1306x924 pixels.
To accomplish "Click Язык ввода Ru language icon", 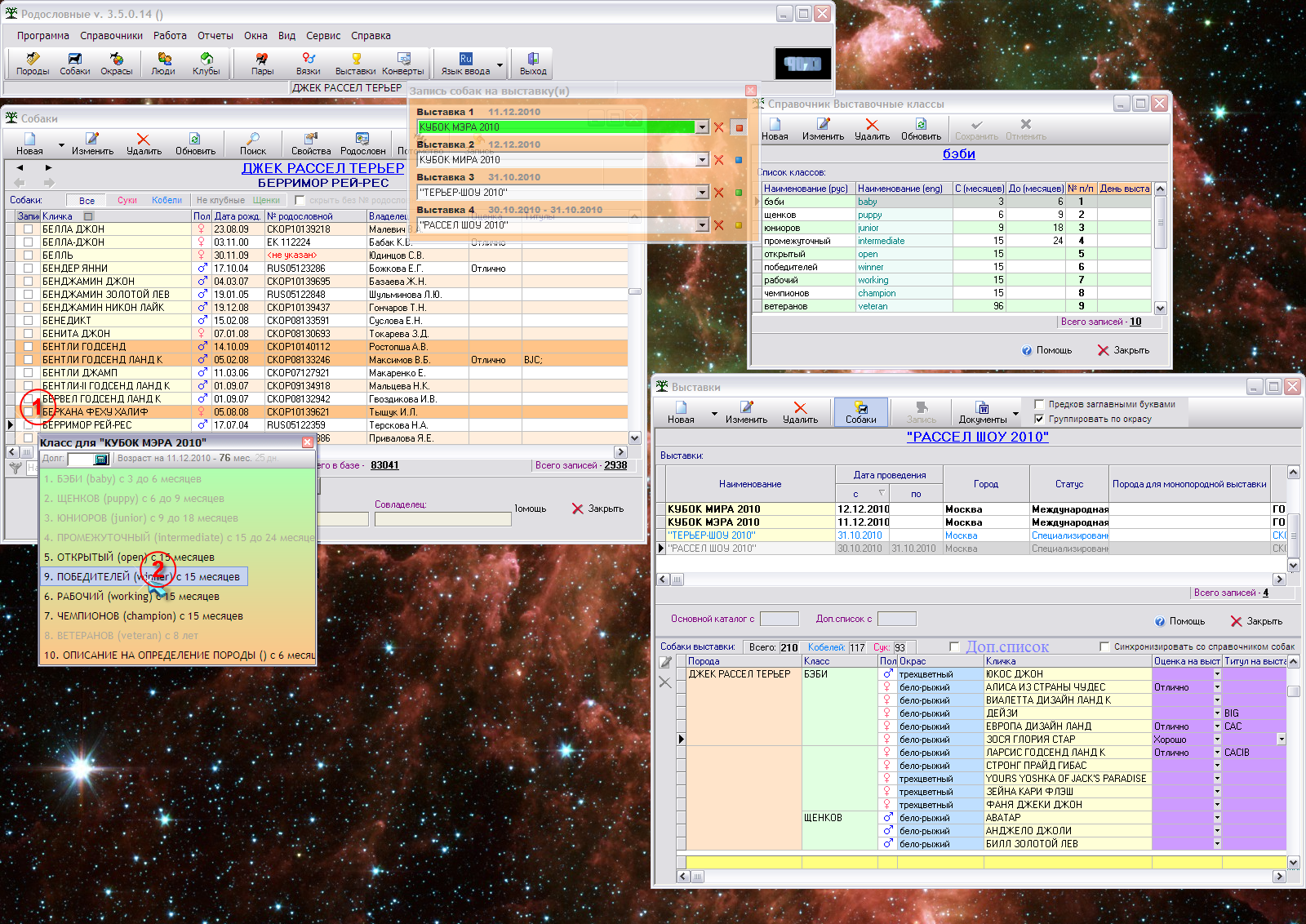I will pos(465,64).
